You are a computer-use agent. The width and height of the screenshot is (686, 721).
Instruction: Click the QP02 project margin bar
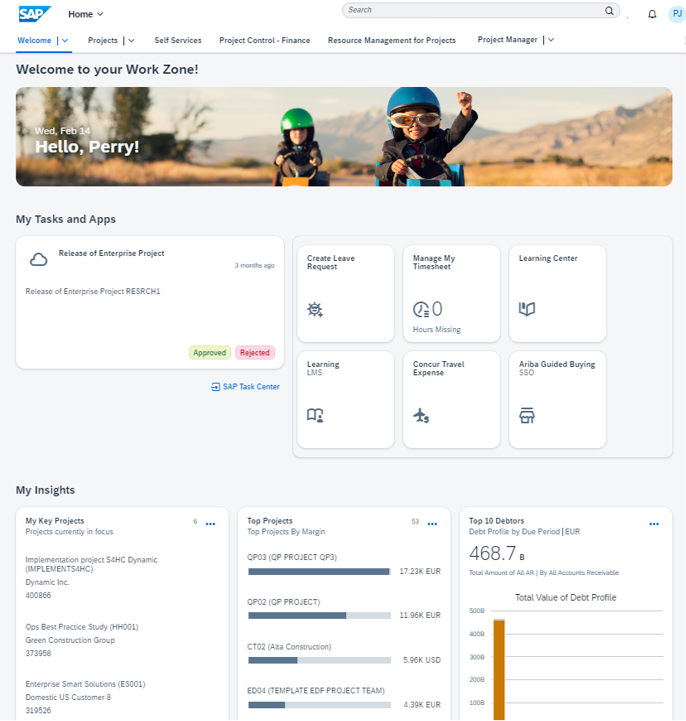click(320, 616)
